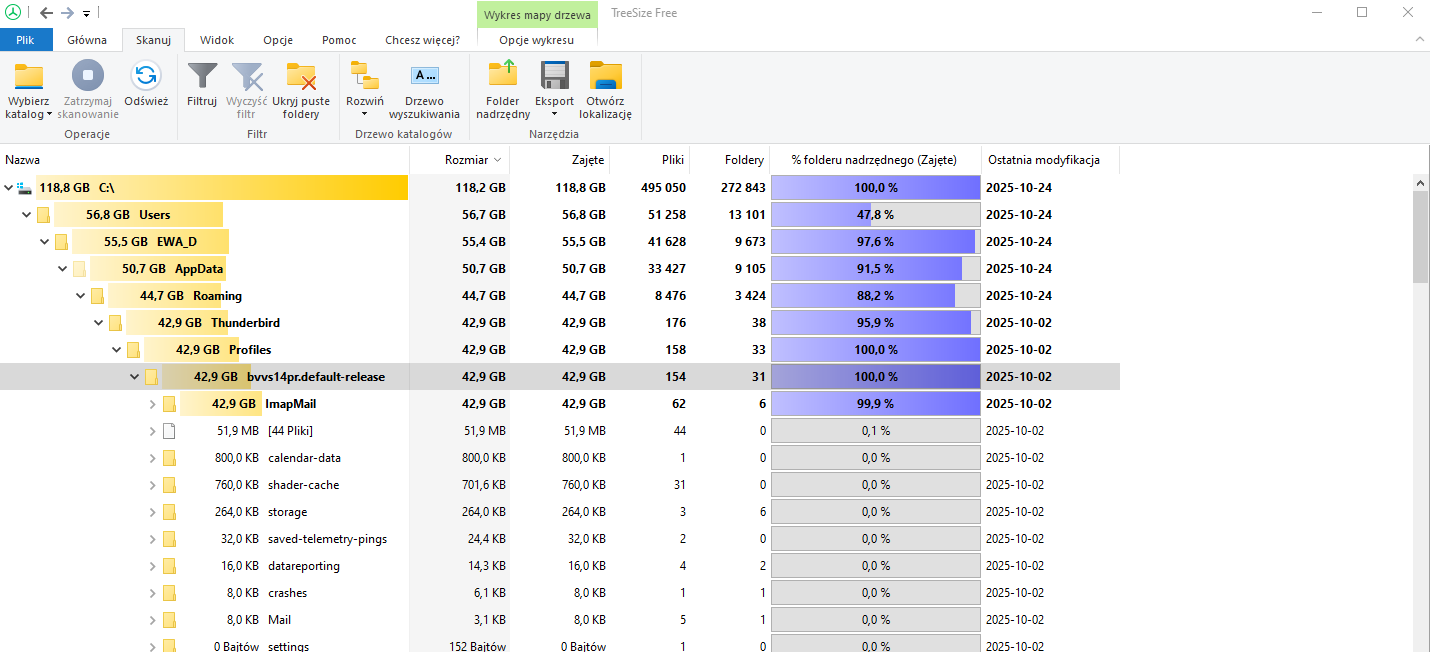Screen dimensions: 1430x652
Task: Open the Plik menu
Action: 26,40
